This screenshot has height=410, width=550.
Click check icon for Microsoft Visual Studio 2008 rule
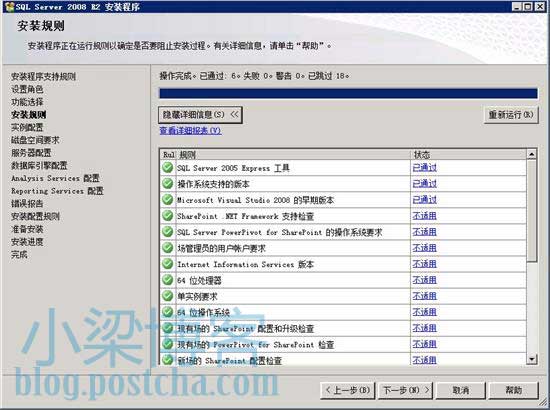coord(168,200)
